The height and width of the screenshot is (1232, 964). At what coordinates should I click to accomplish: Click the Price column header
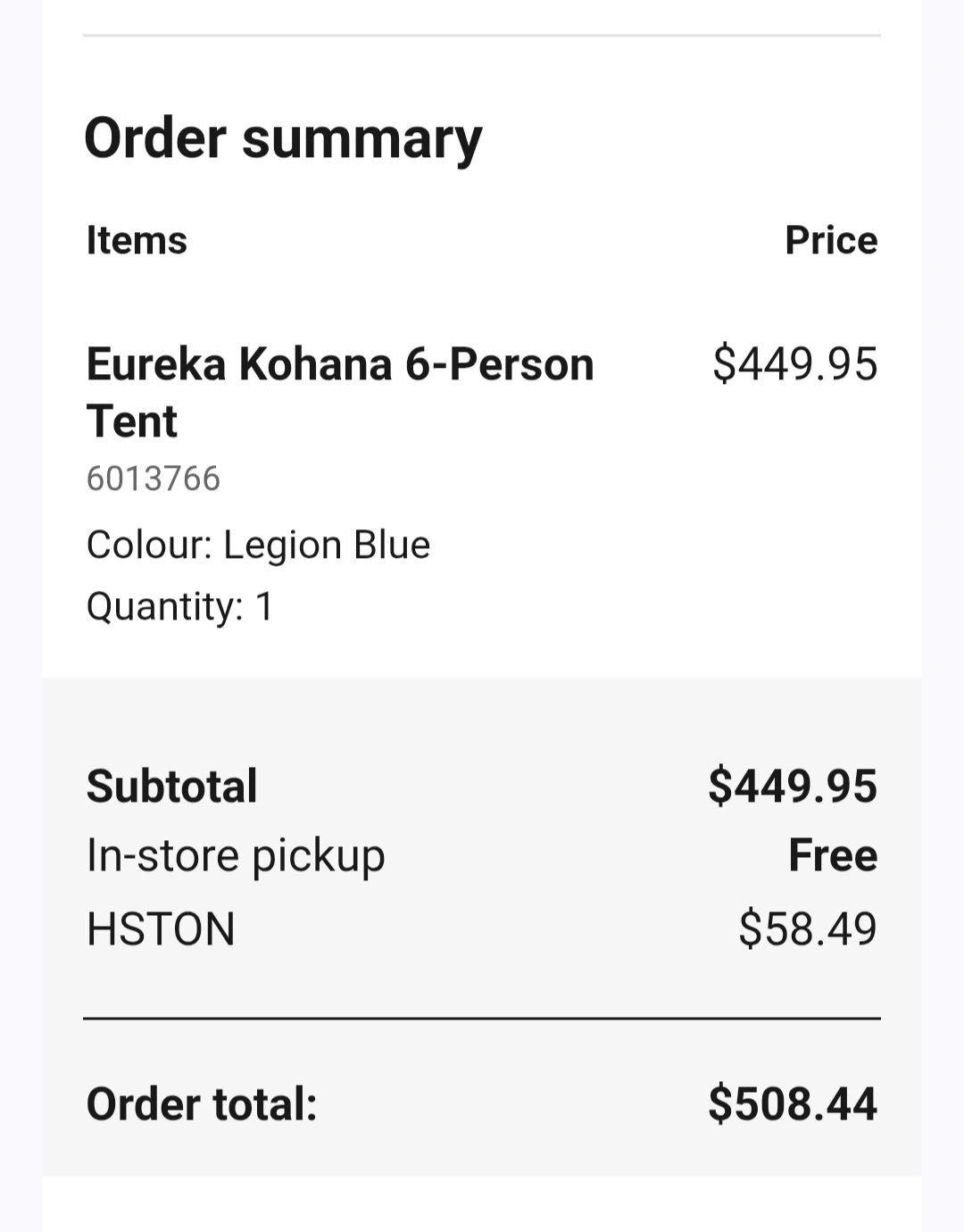[830, 240]
